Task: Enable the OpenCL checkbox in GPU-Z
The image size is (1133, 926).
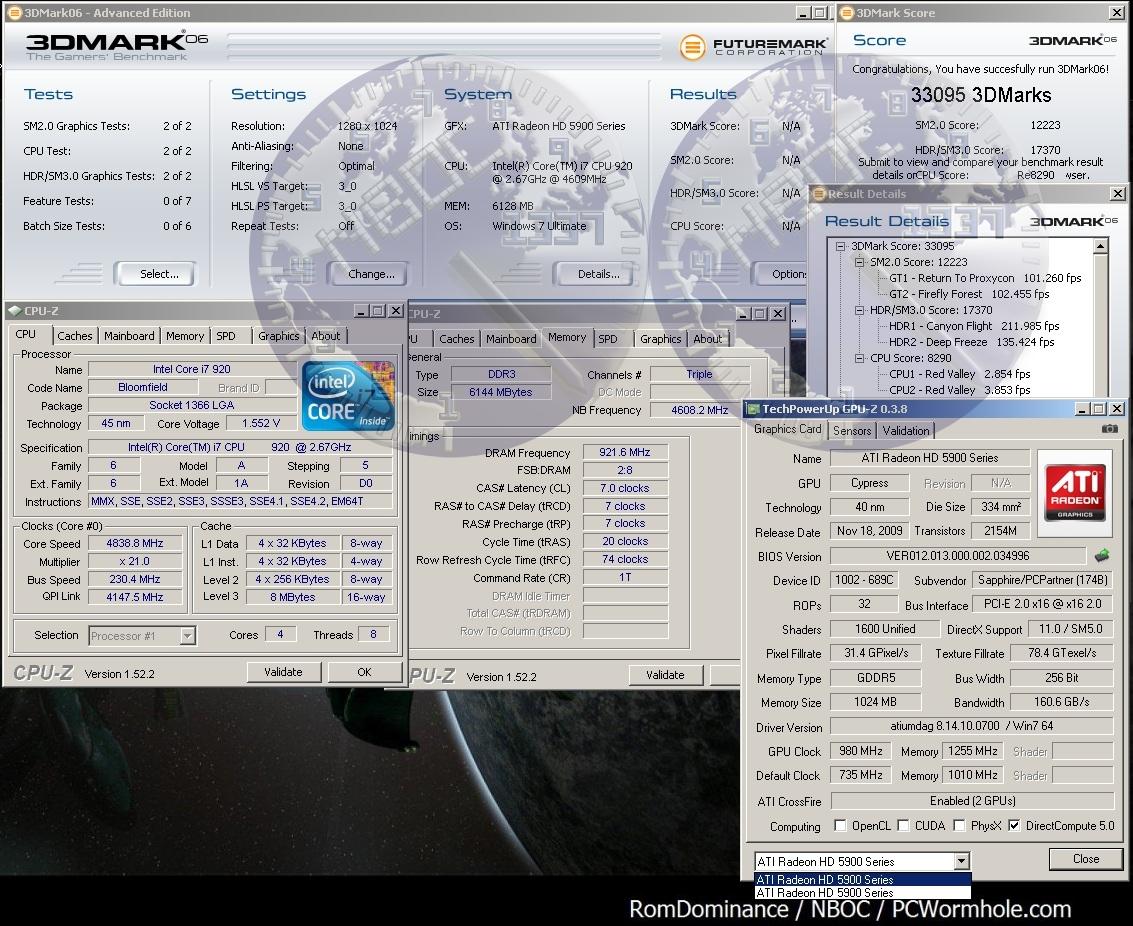Action: point(840,826)
